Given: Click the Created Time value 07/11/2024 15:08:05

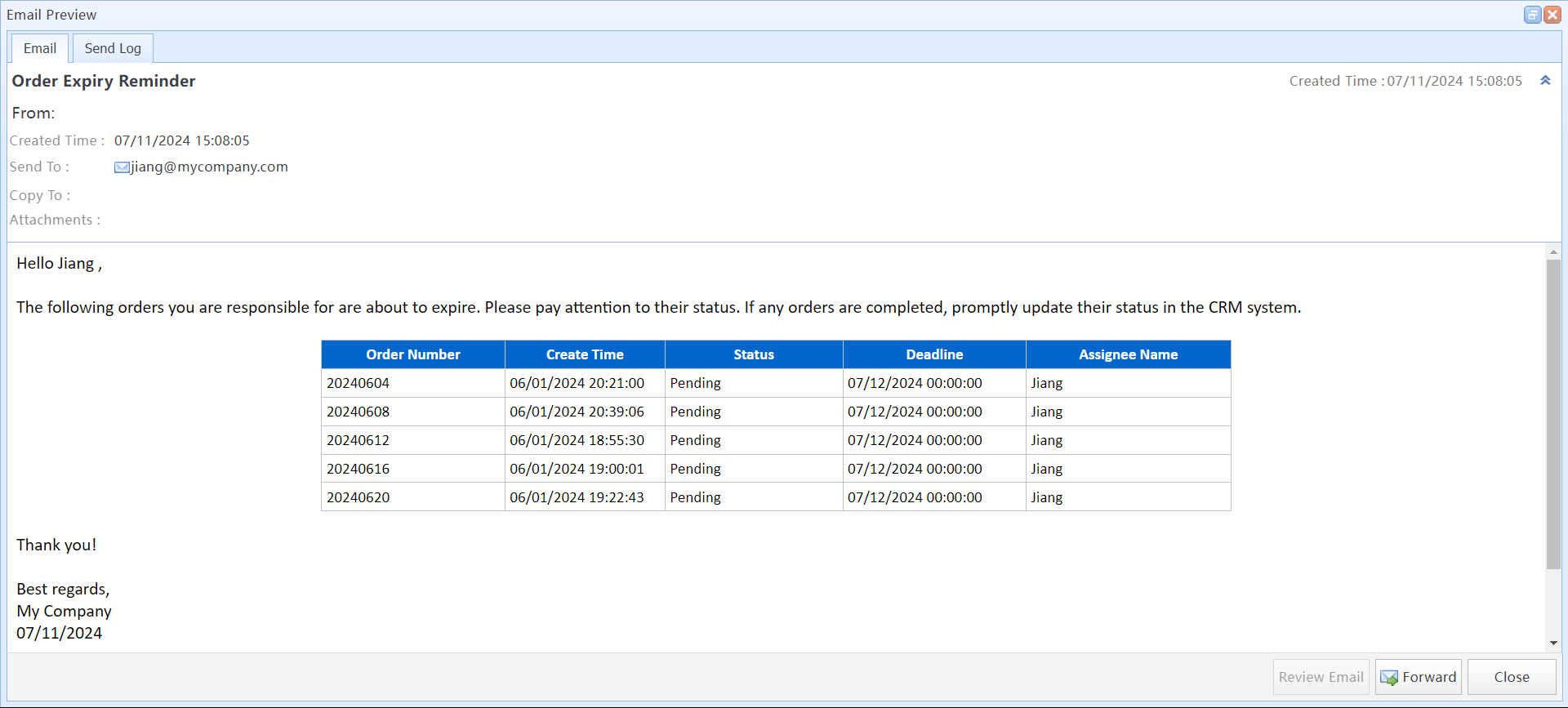Looking at the screenshot, I should tap(182, 140).
